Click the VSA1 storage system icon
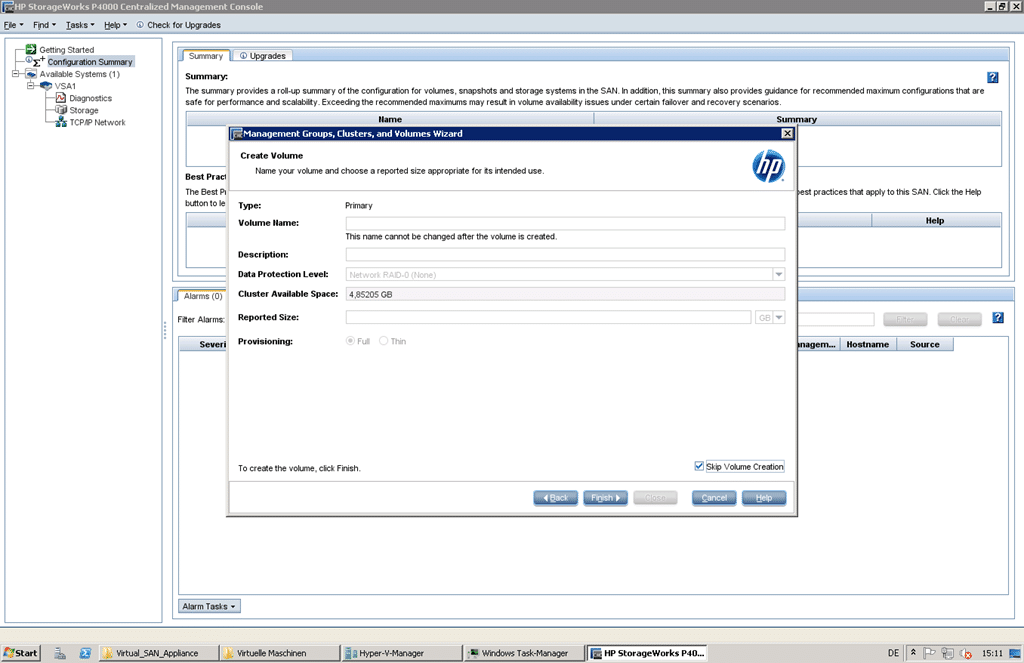 point(46,86)
